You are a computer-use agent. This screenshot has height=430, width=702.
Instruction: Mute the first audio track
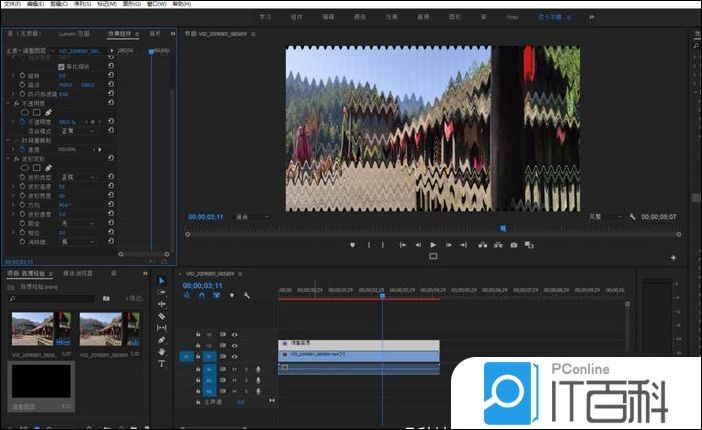pos(235,369)
